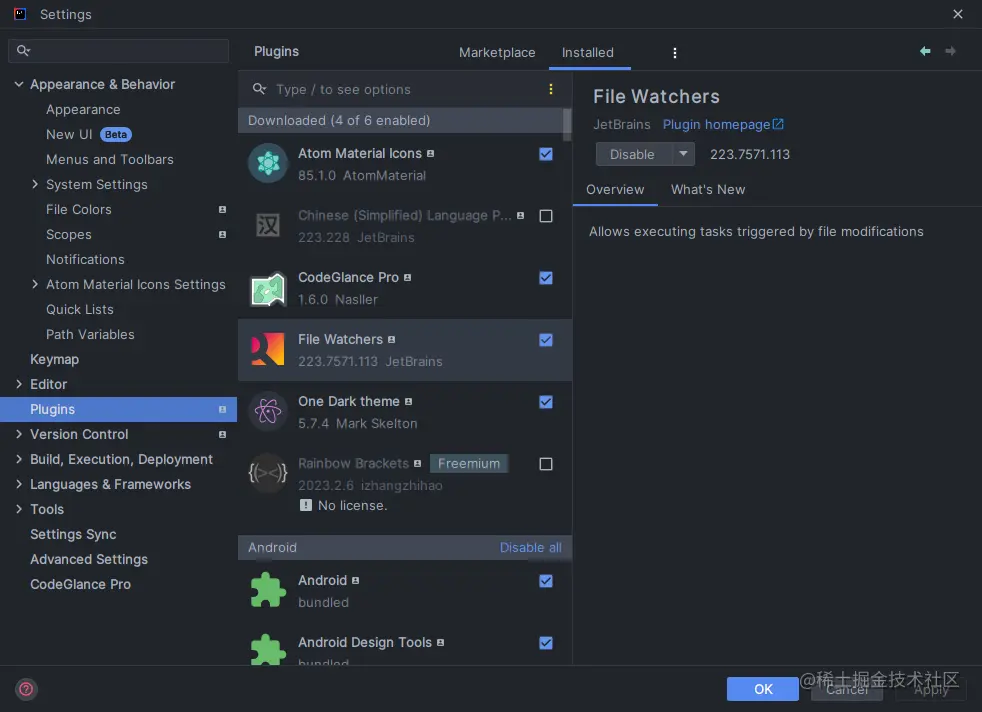Screen dimensions: 982x712
Task: Expand the Editor settings section
Action: tap(19, 384)
